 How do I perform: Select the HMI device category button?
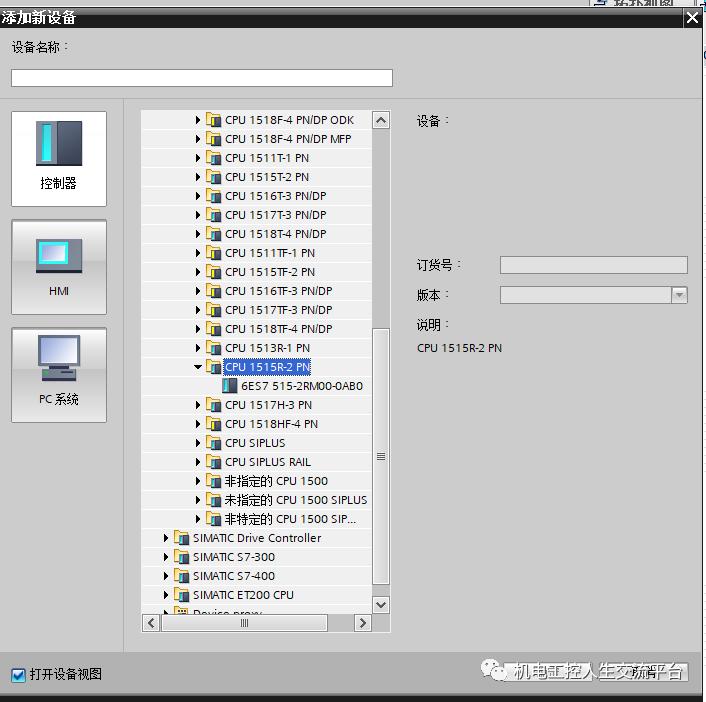coord(59,267)
